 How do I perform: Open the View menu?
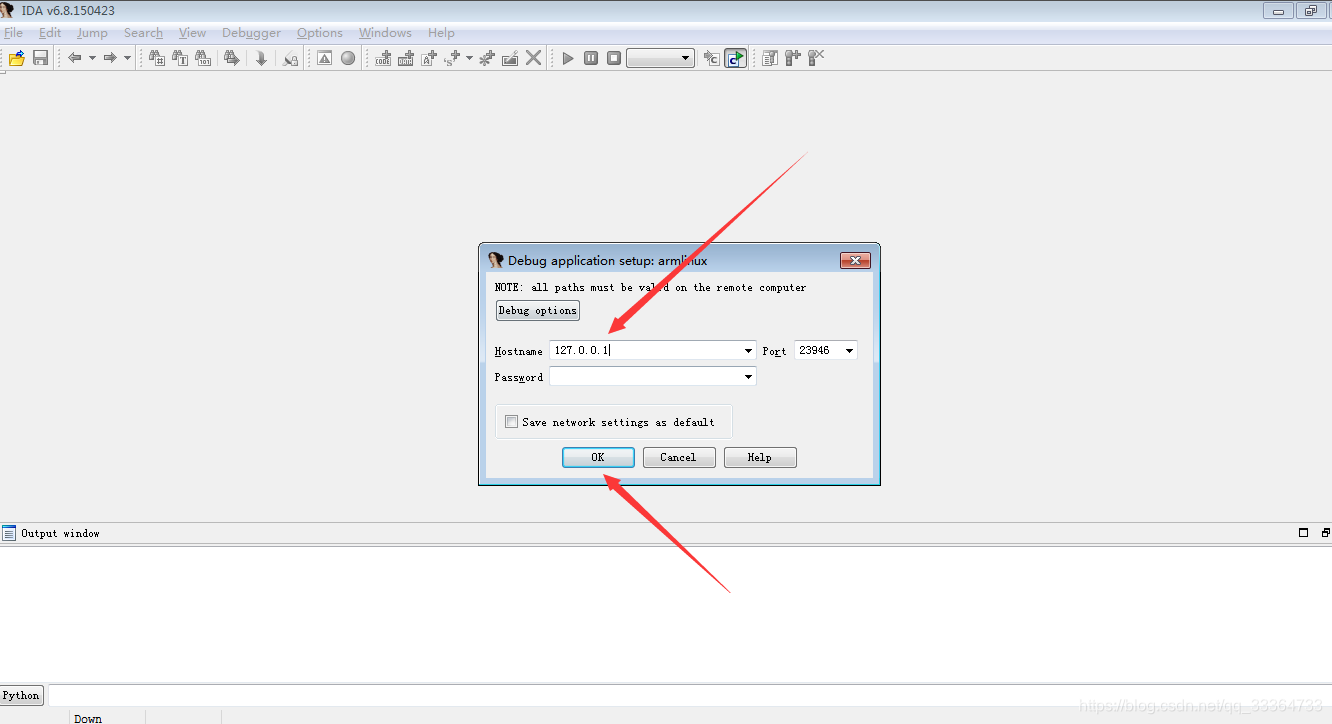192,33
